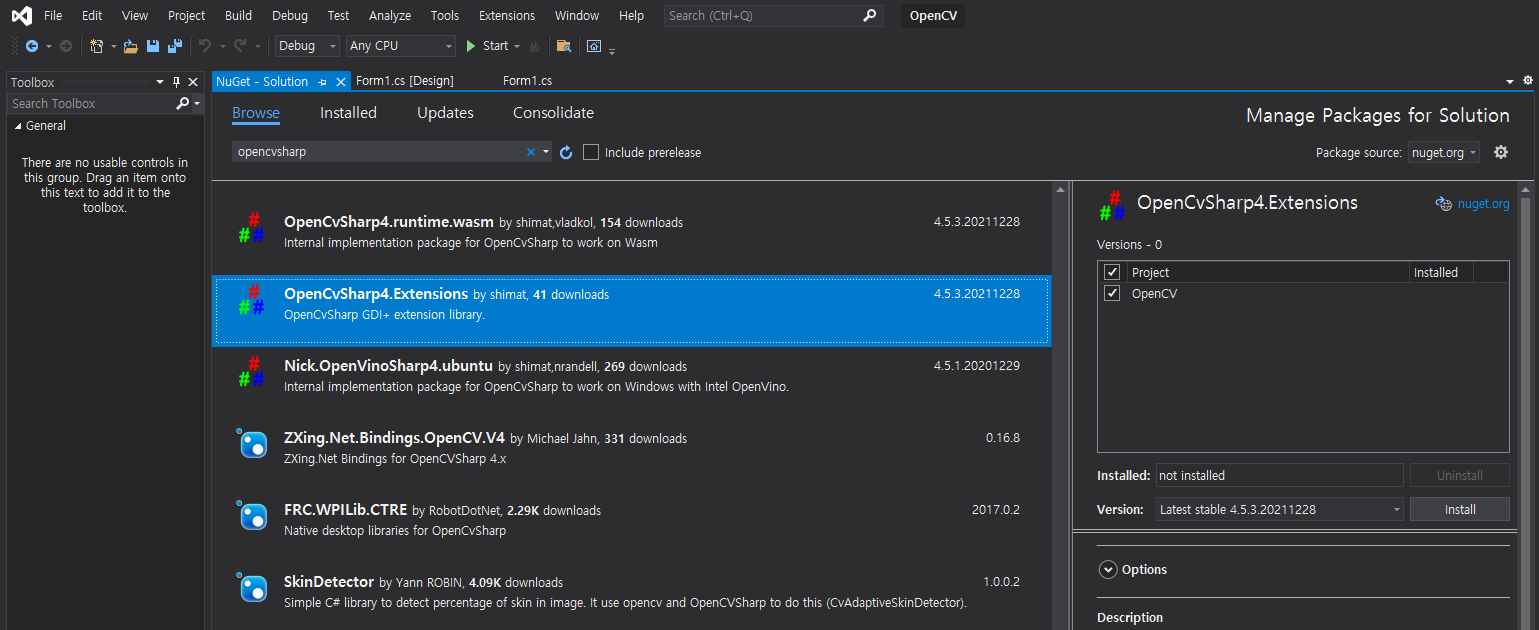The image size is (1539, 630).
Task: Toggle the Project header select-all checkbox
Action: coord(1112,272)
